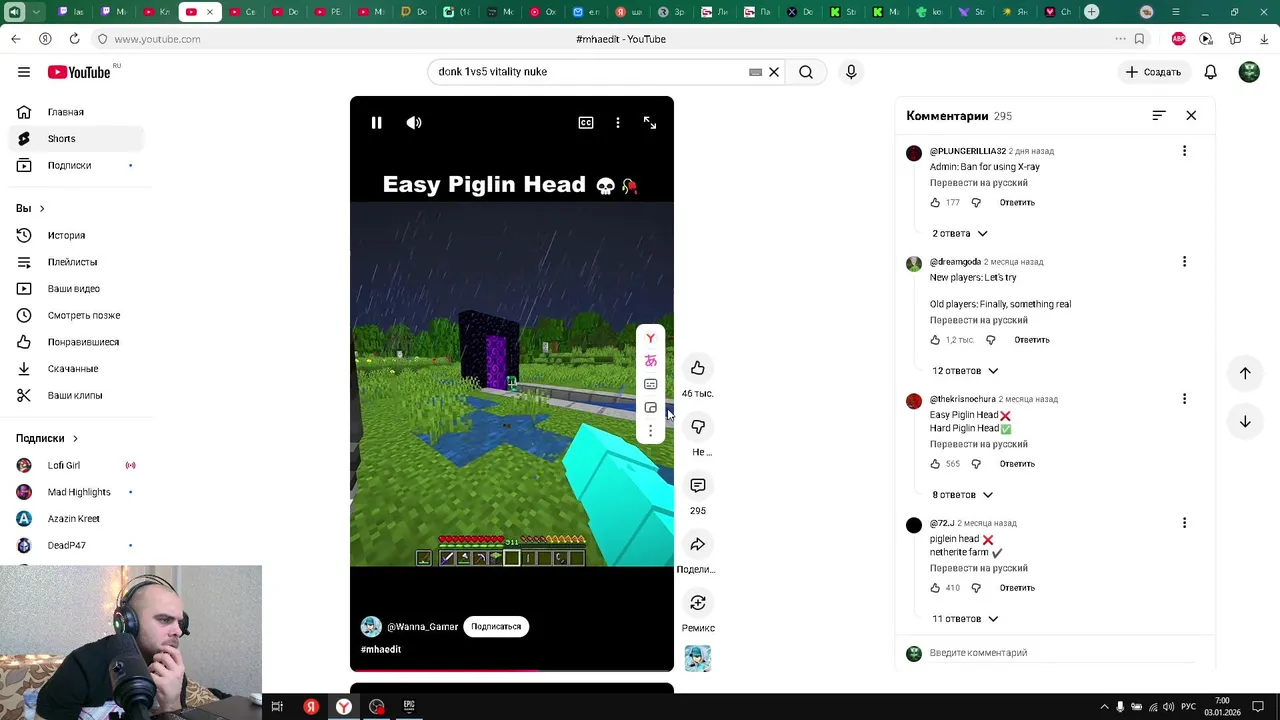Open История in the sidebar
The width and height of the screenshot is (1280, 720).
point(76,236)
